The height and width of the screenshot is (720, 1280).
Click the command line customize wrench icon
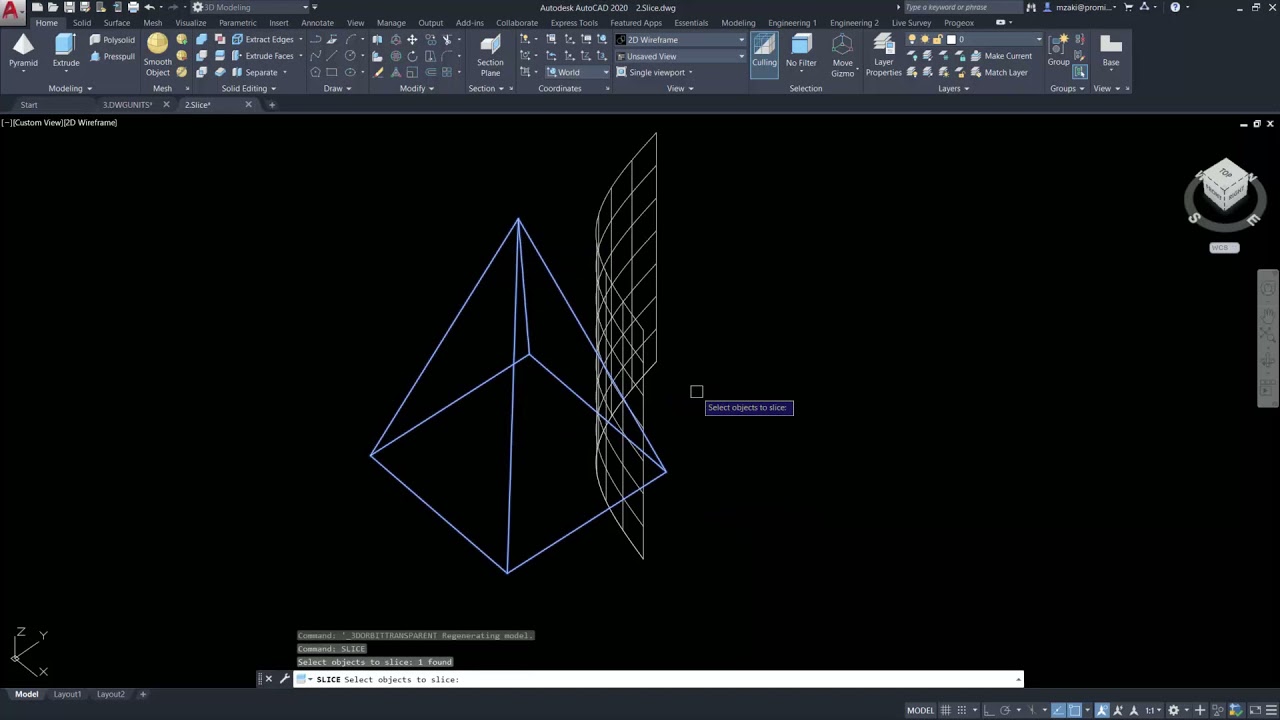(284, 679)
